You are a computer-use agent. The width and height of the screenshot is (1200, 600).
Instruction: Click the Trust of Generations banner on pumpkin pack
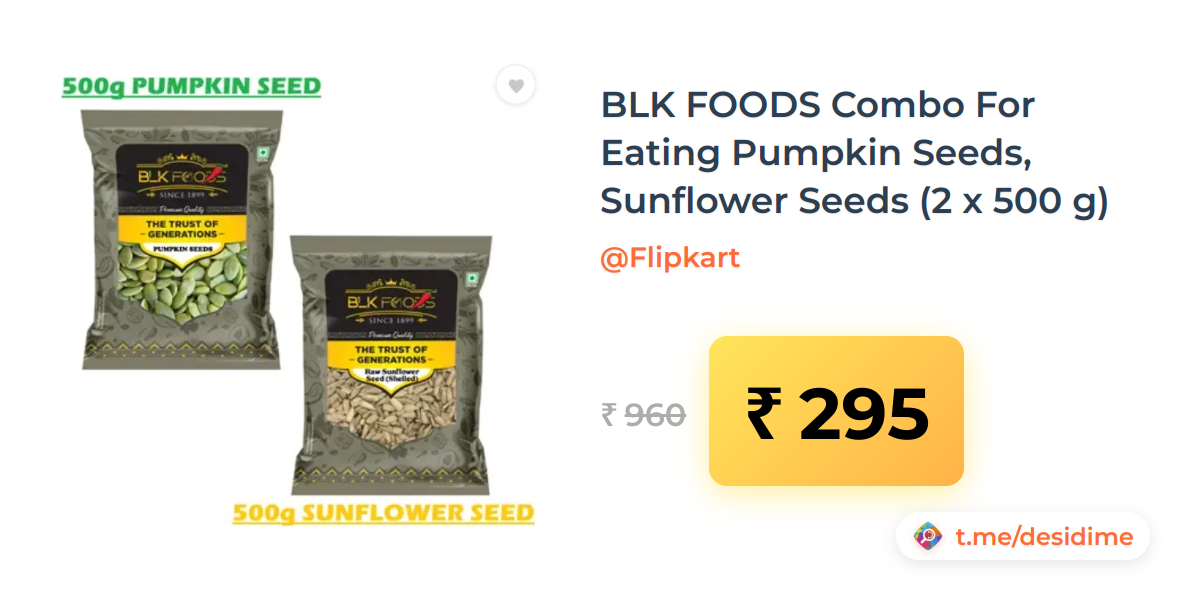click(181, 229)
